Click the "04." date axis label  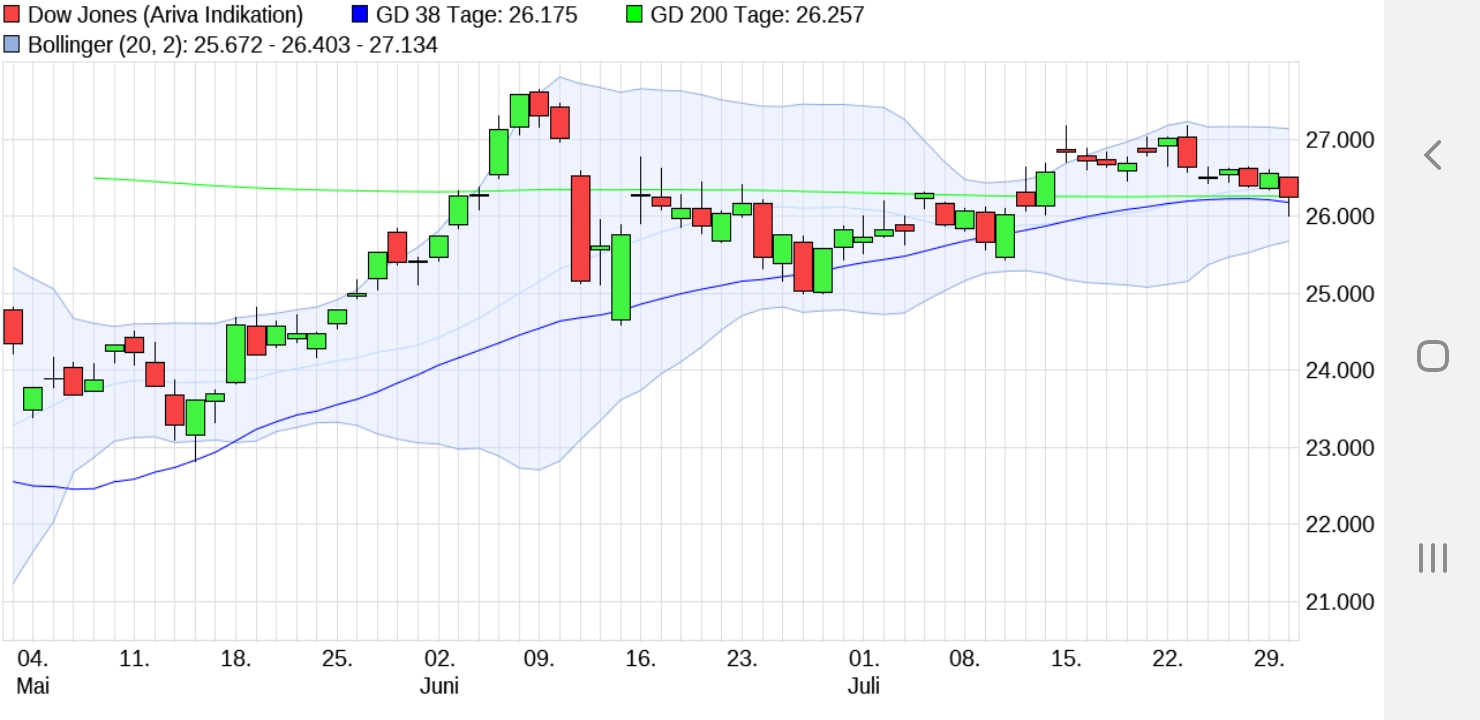tap(33, 659)
